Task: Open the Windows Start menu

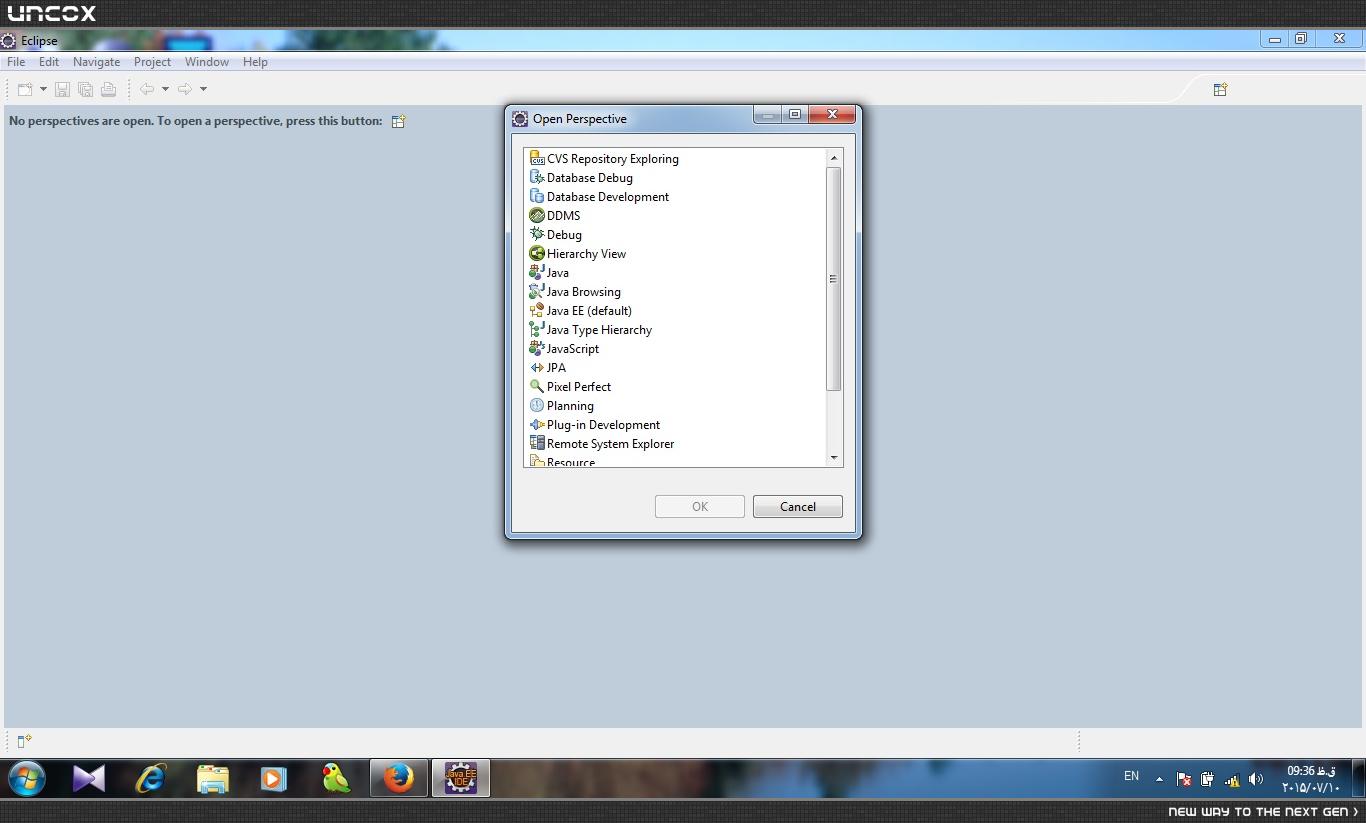Action: [27, 778]
